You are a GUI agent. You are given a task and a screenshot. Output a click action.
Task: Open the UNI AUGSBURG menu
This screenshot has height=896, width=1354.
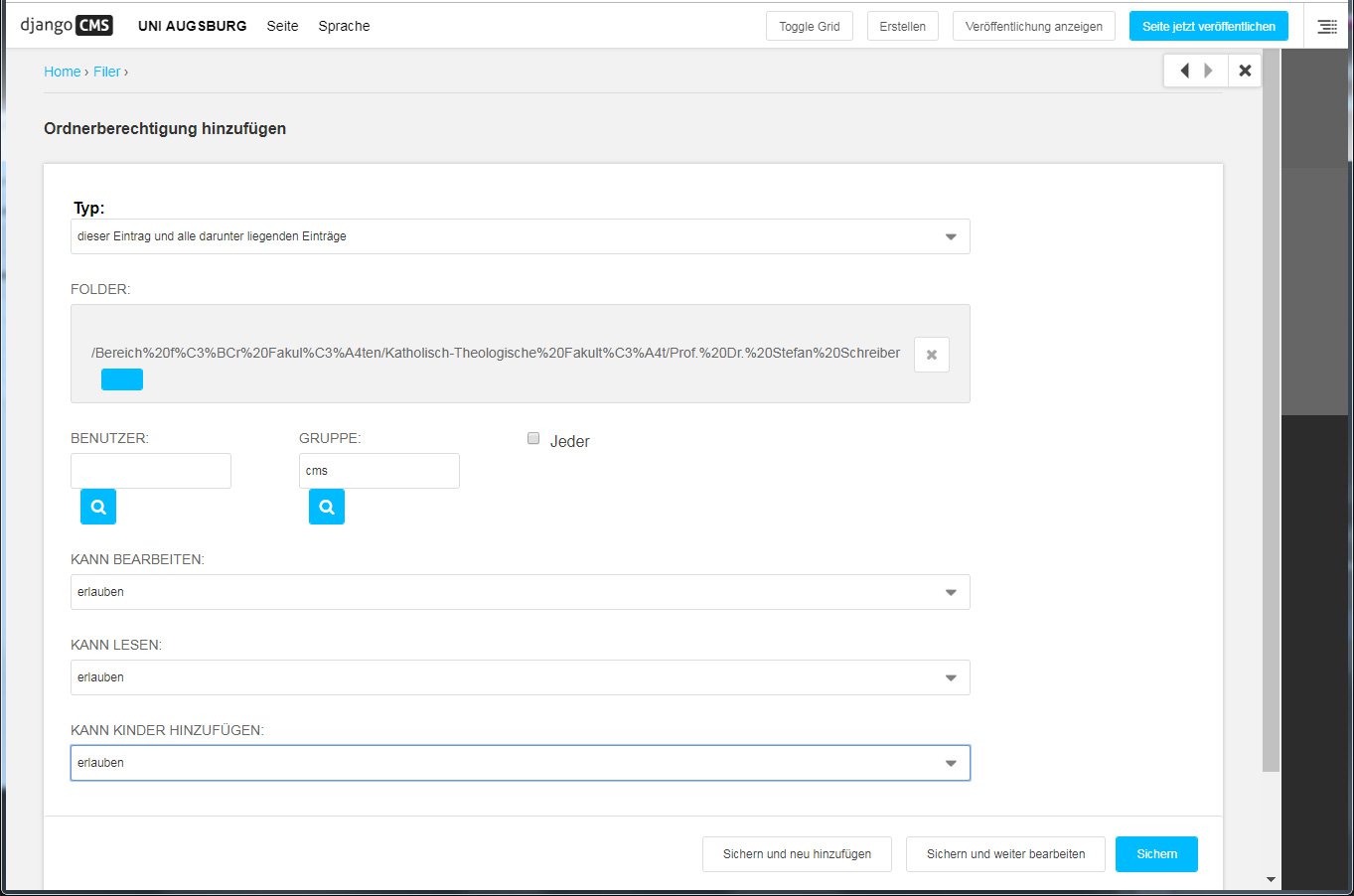coord(193,26)
